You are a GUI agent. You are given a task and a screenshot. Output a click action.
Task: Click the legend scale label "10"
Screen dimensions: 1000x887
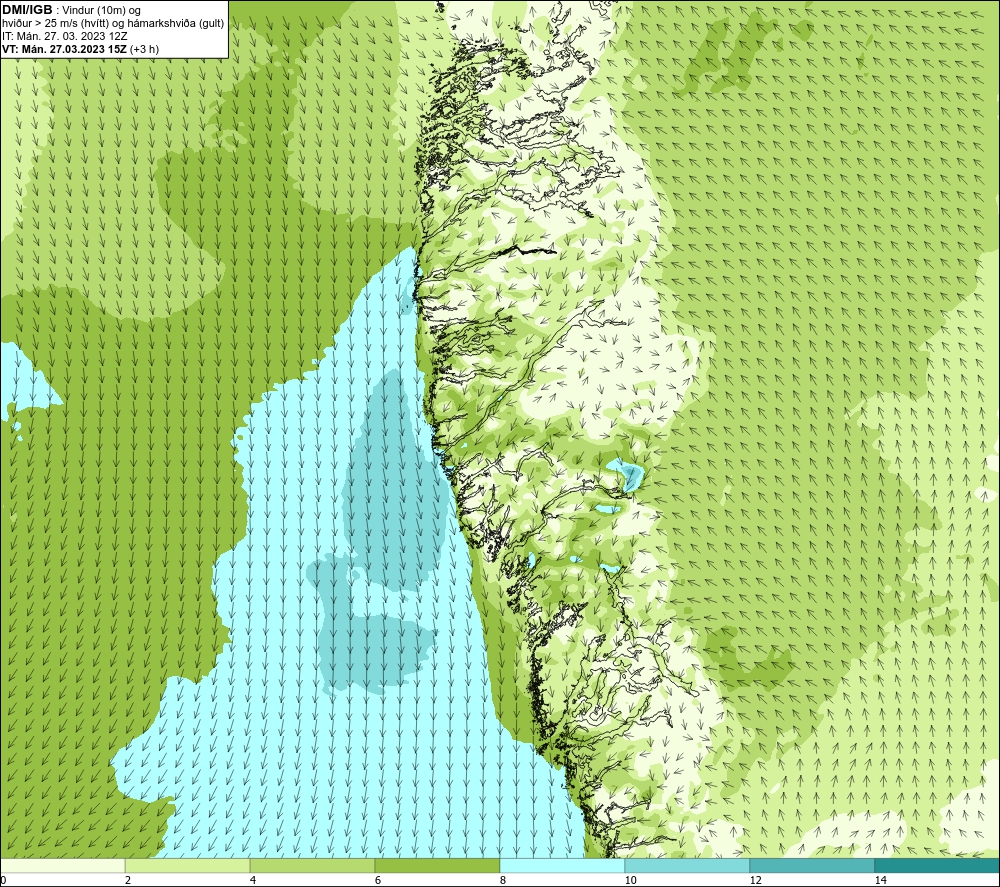pyautogui.click(x=630, y=880)
